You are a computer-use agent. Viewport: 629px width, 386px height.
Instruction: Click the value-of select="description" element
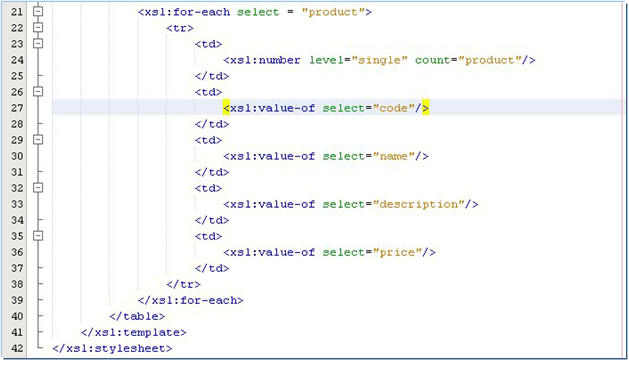[351, 204]
